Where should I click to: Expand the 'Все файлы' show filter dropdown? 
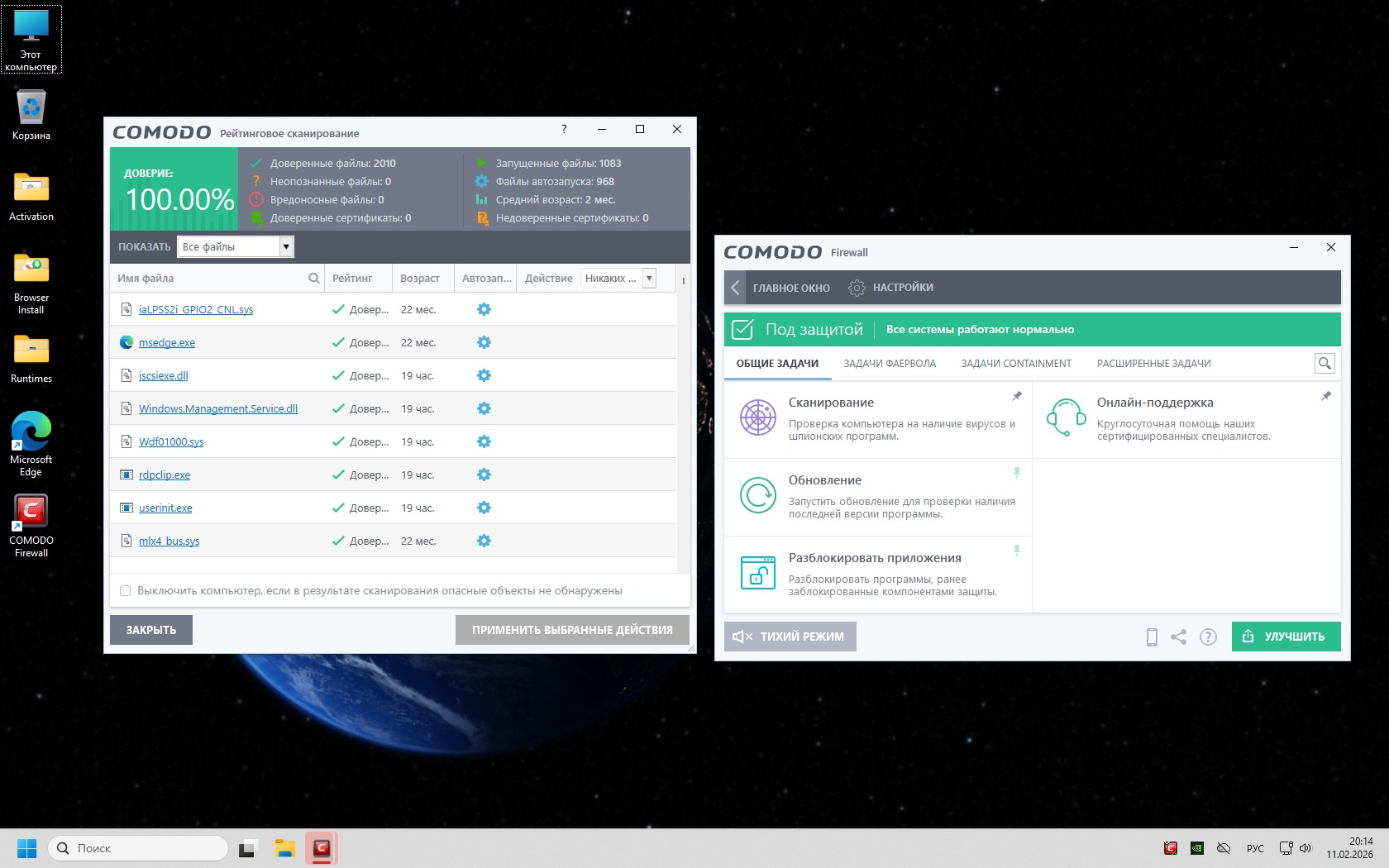pyautogui.click(x=286, y=246)
